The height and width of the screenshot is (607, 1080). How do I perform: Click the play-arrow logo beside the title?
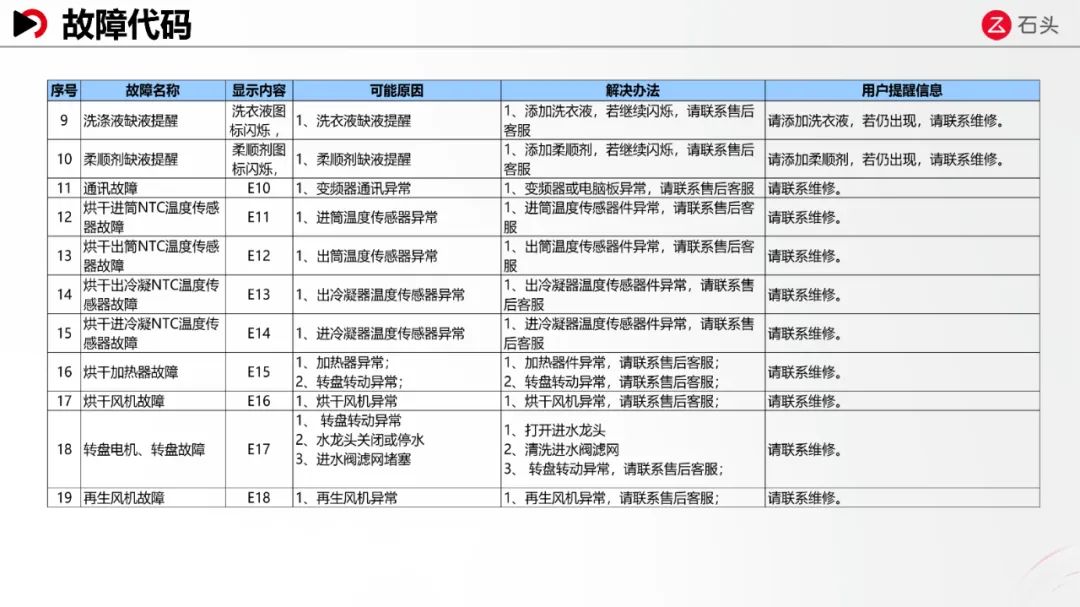(x=30, y=24)
